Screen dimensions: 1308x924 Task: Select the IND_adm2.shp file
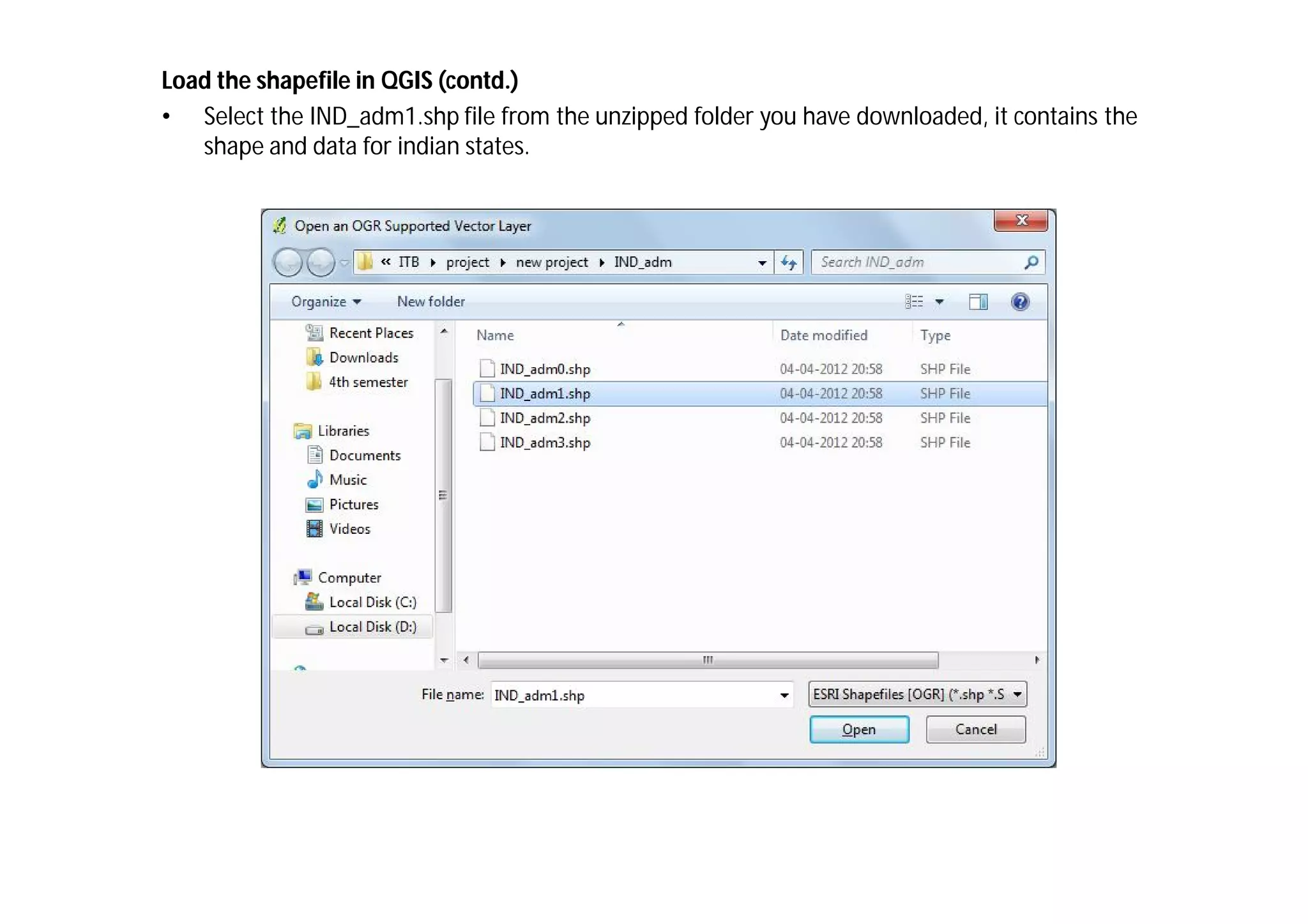pos(759,418)
